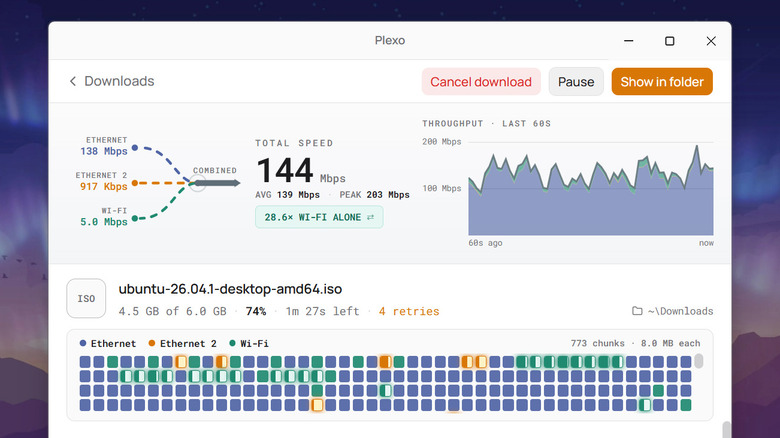Select the ISO file type icon

[x=86, y=298]
